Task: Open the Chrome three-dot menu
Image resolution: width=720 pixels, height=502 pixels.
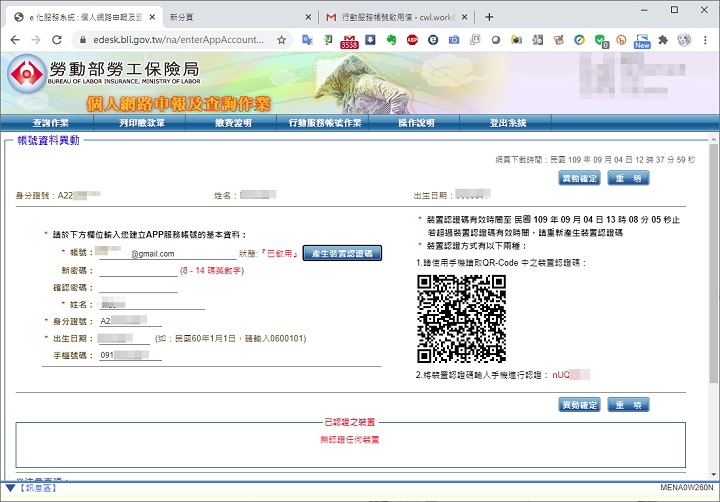Action: coord(705,40)
